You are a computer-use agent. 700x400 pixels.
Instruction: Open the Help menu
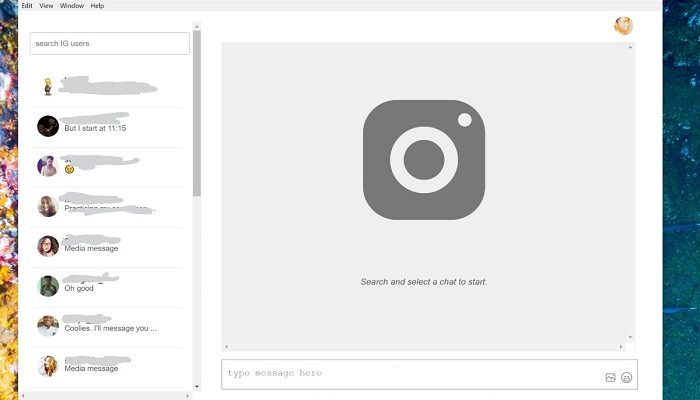pos(97,6)
